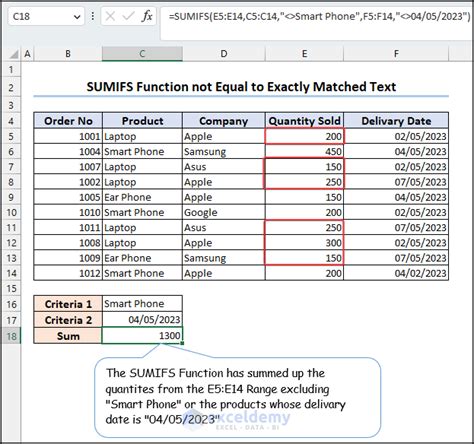
Task: Click the 'Delivary Date' header cell
Action: coord(396,121)
